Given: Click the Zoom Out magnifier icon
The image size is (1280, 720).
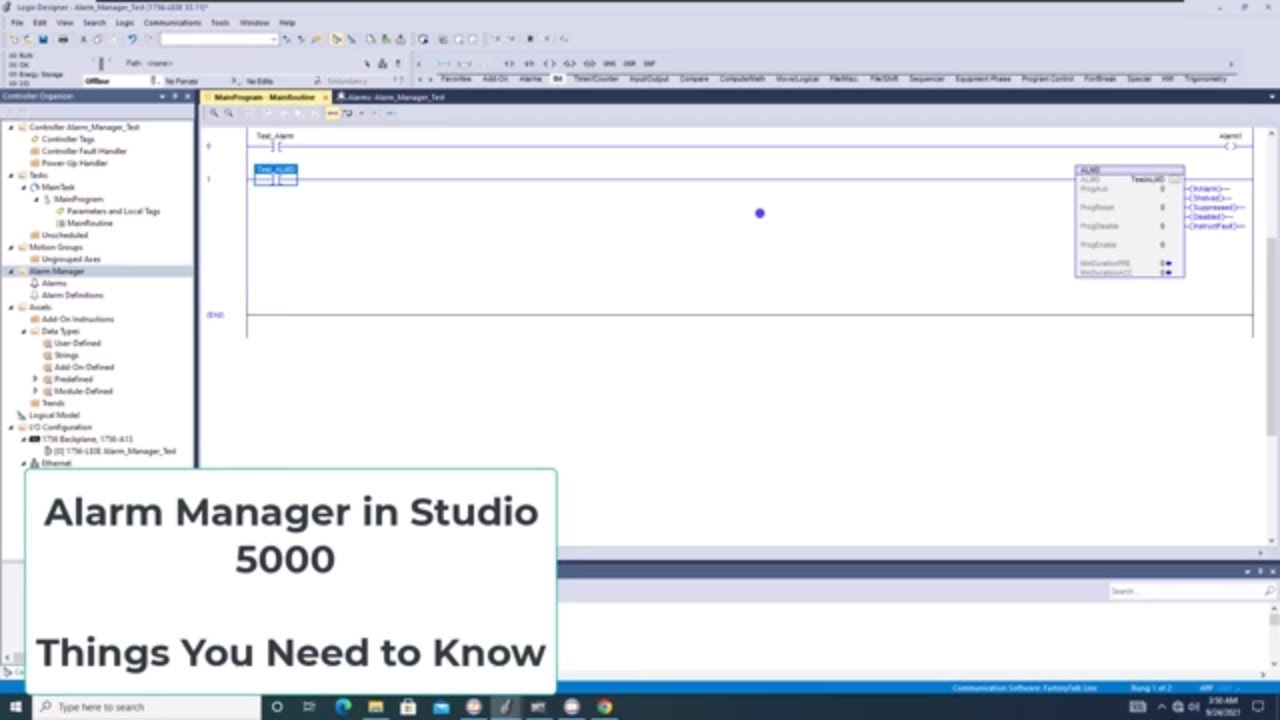Looking at the screenshot, I should (x=229, y=113).
